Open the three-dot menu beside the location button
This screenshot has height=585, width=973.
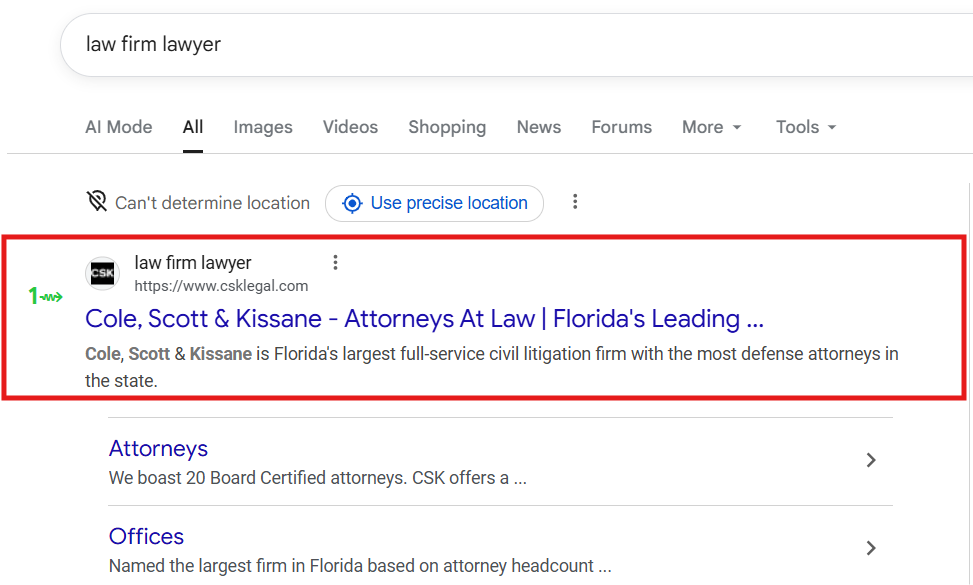575,202
